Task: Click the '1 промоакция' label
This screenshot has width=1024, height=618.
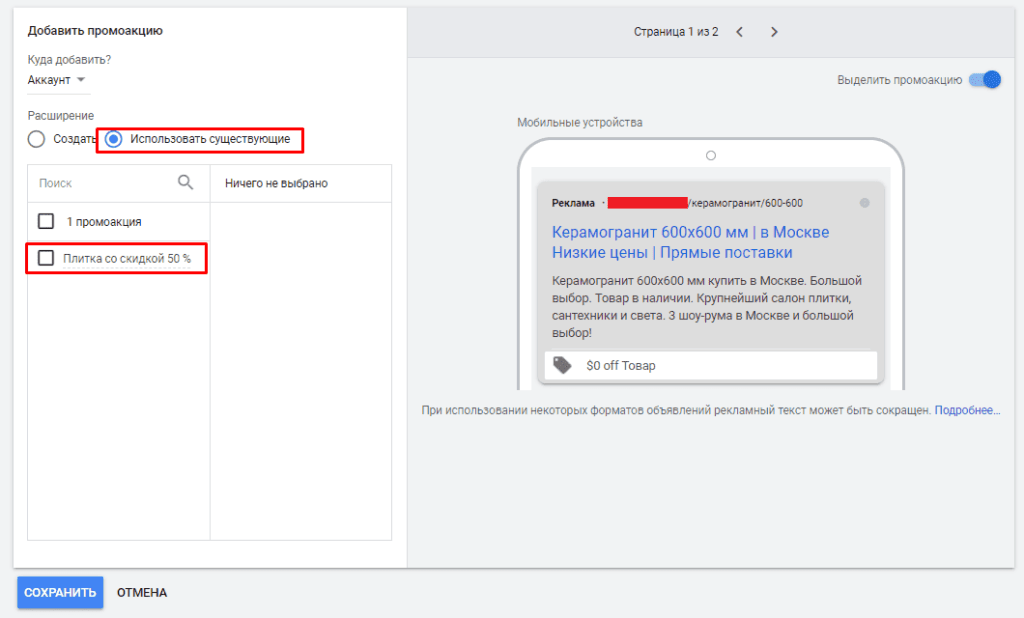Action: point(104,222)
